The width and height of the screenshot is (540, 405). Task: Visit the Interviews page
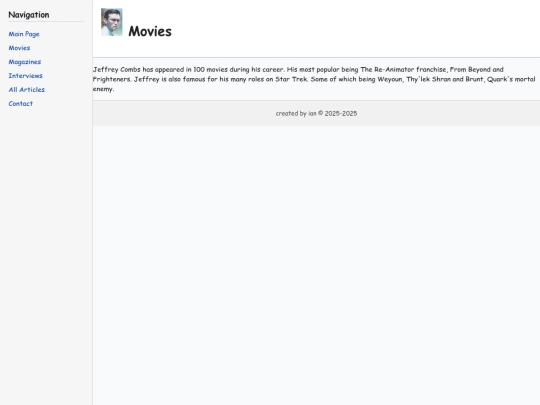pyautogui.click(x=25, y=76)
